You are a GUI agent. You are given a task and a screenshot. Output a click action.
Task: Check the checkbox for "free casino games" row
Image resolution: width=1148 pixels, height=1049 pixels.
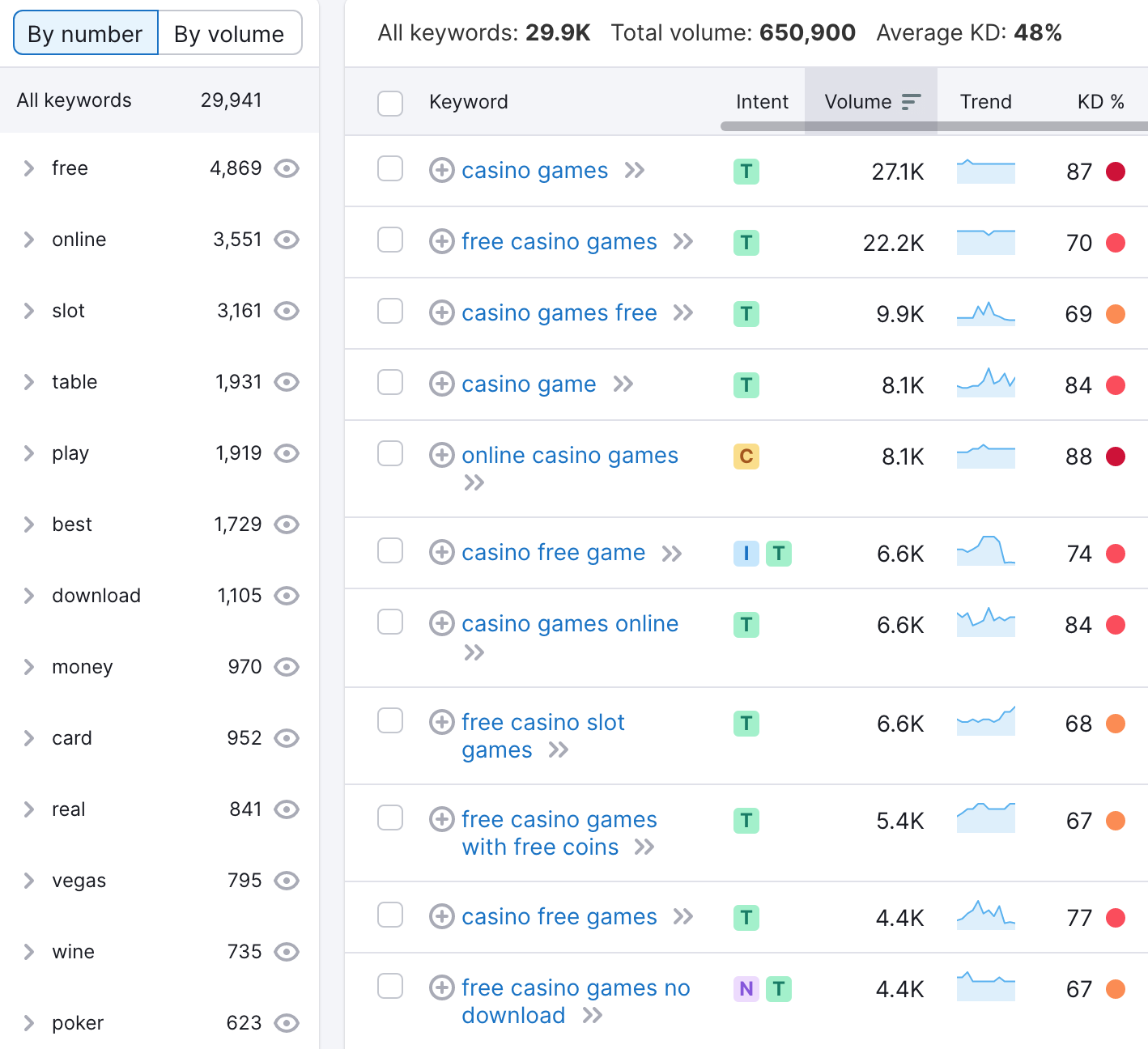coord(390,241)
